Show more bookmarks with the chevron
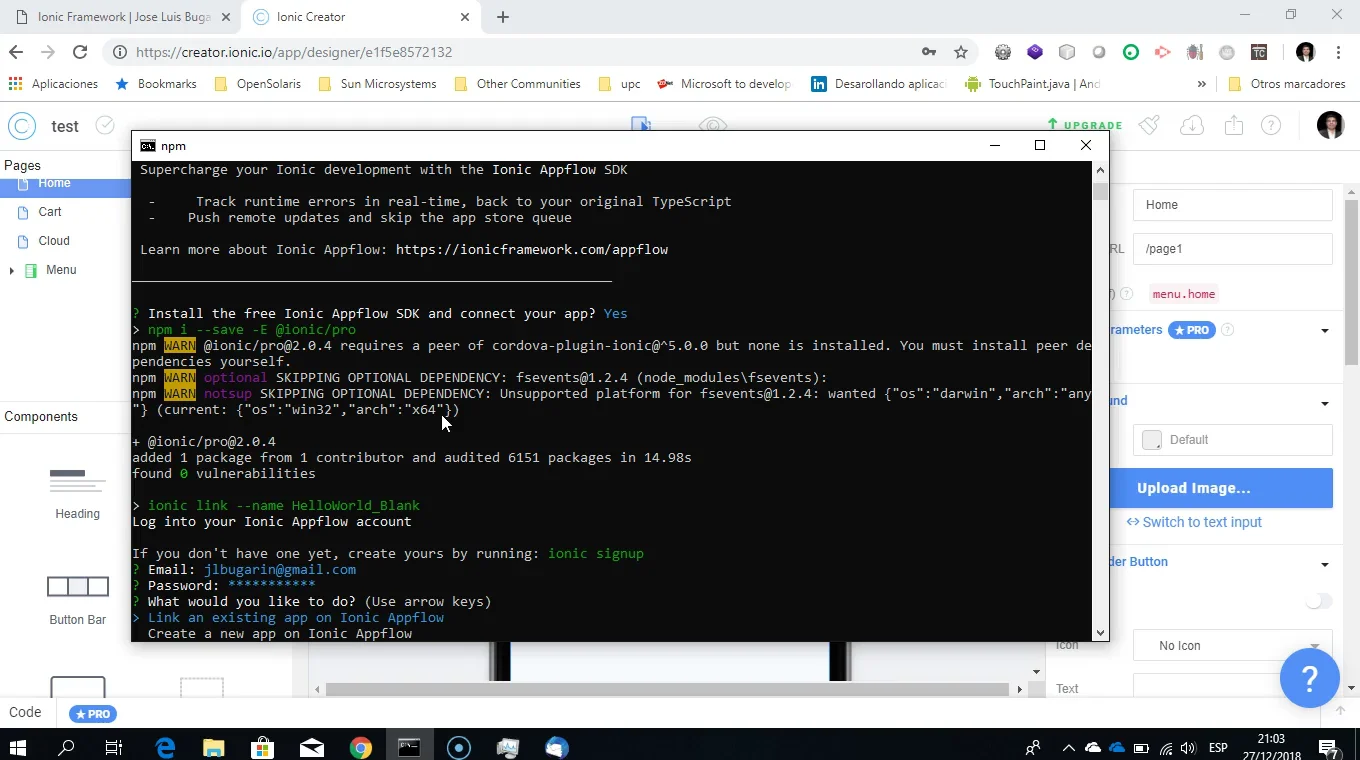This screenshot has width=1360, height=760. (1201, 84)
